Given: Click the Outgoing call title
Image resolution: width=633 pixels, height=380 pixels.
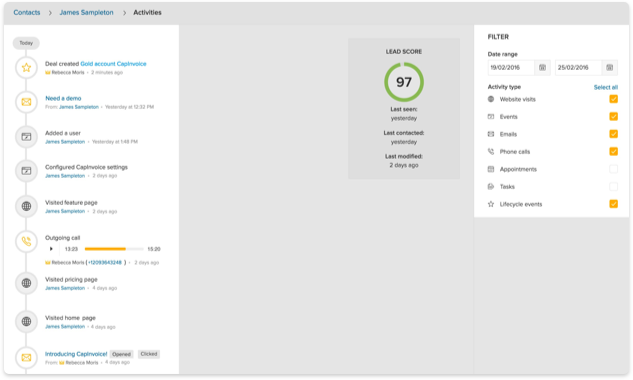Looking at the screenshot, I should [x=63, y=238].
